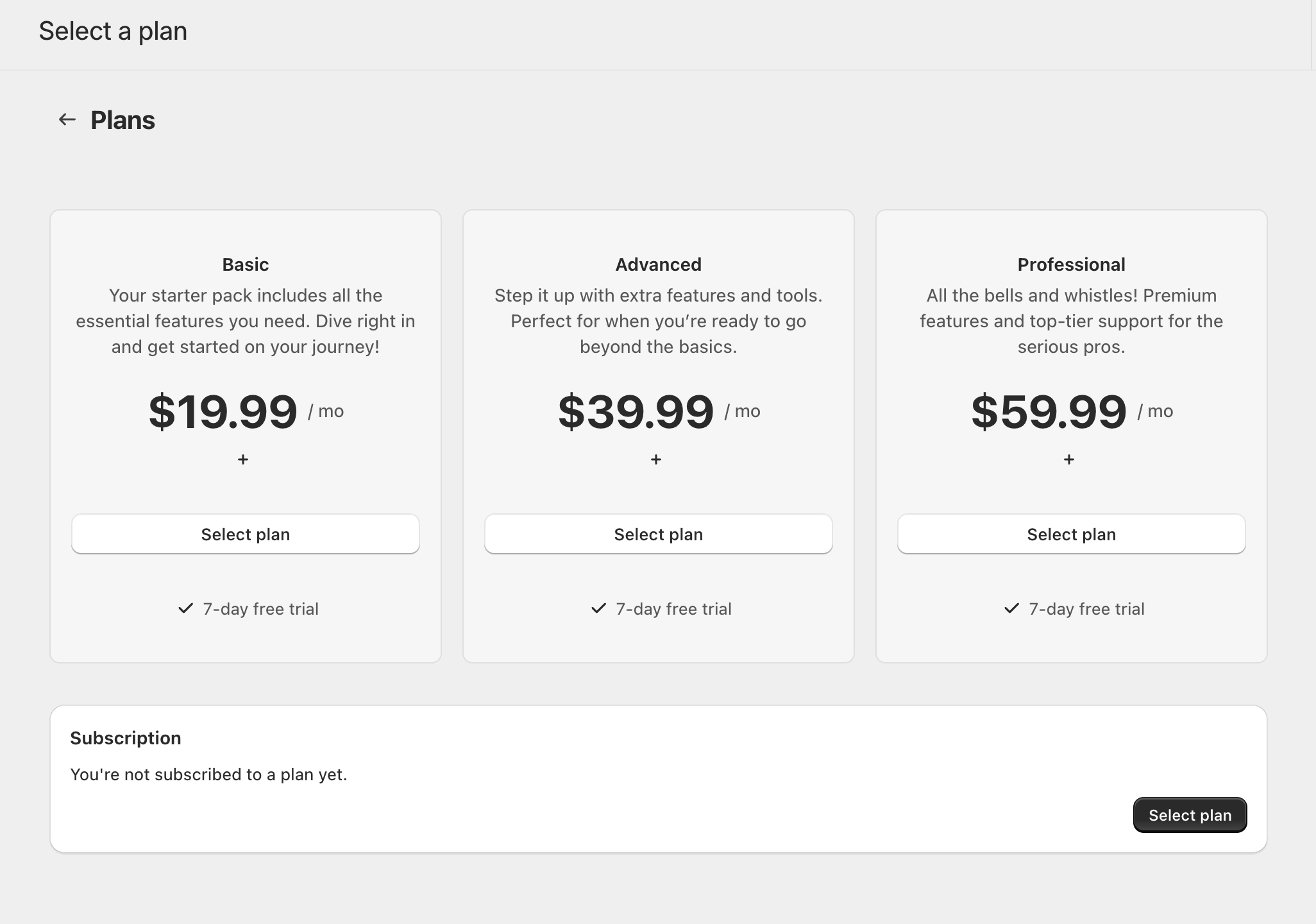
Task: Click 7-day free trial under Professional
Action: click(x=1086, y=609)
